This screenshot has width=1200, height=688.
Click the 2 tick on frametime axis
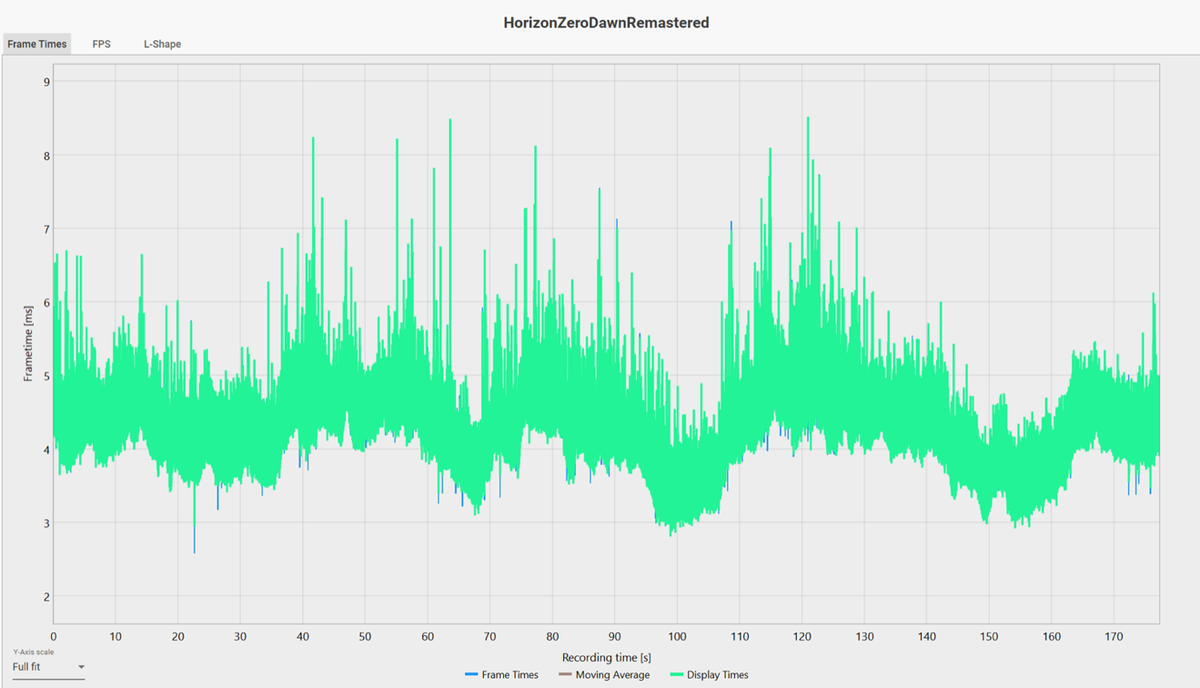[46, 597]
